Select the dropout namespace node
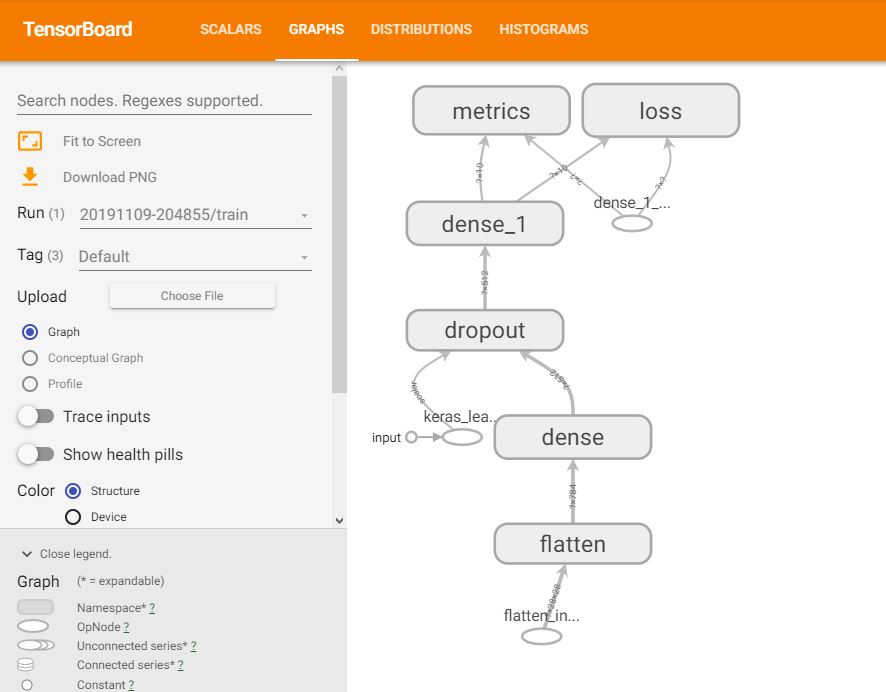Screen dimensions: 886x692 485,330
